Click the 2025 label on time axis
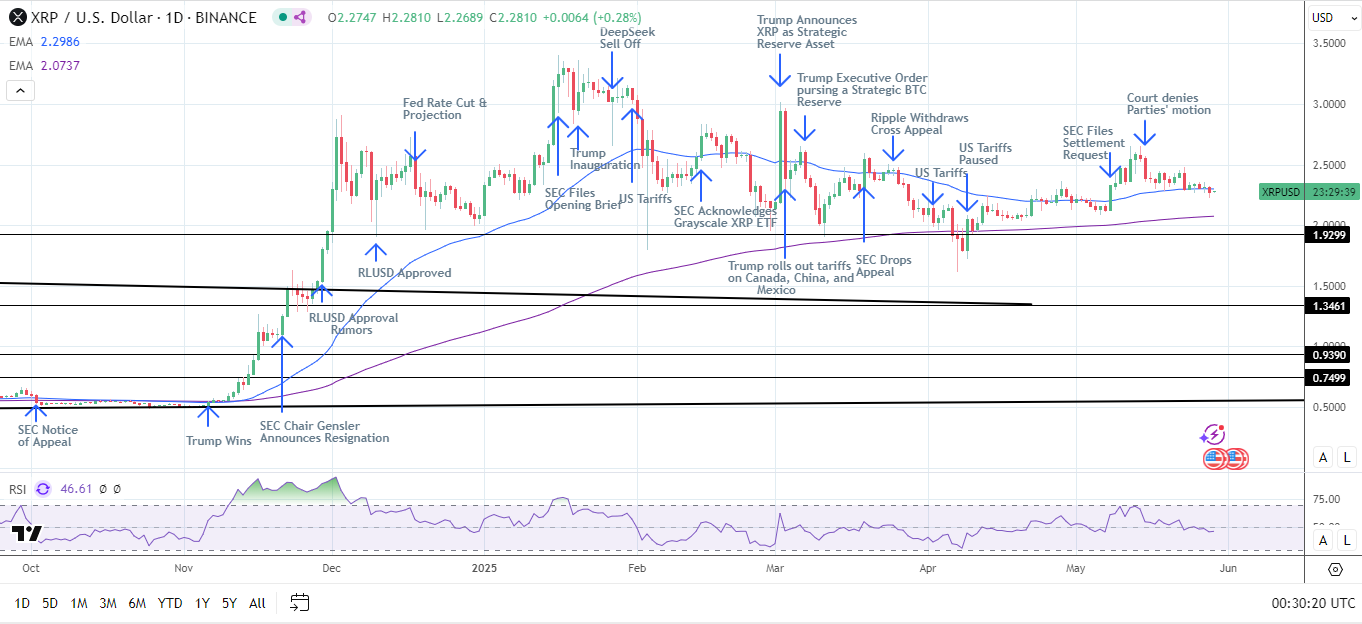This screenshot has width=1362, height=624. (x=484, y=567)
